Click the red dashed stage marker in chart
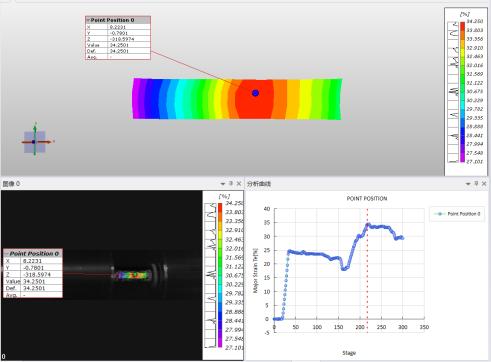This screenshot has height=362, width=491. (367, 270)
